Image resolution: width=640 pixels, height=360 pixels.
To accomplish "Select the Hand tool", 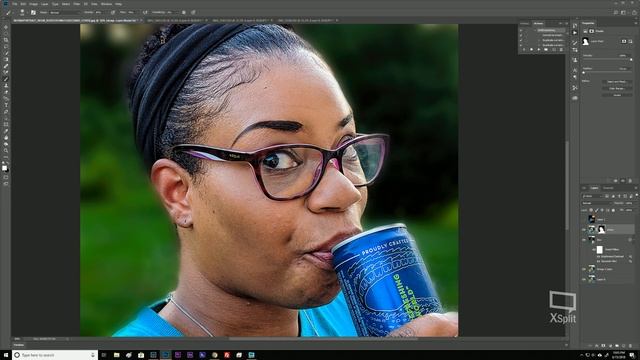I will [x=6, y=144].
